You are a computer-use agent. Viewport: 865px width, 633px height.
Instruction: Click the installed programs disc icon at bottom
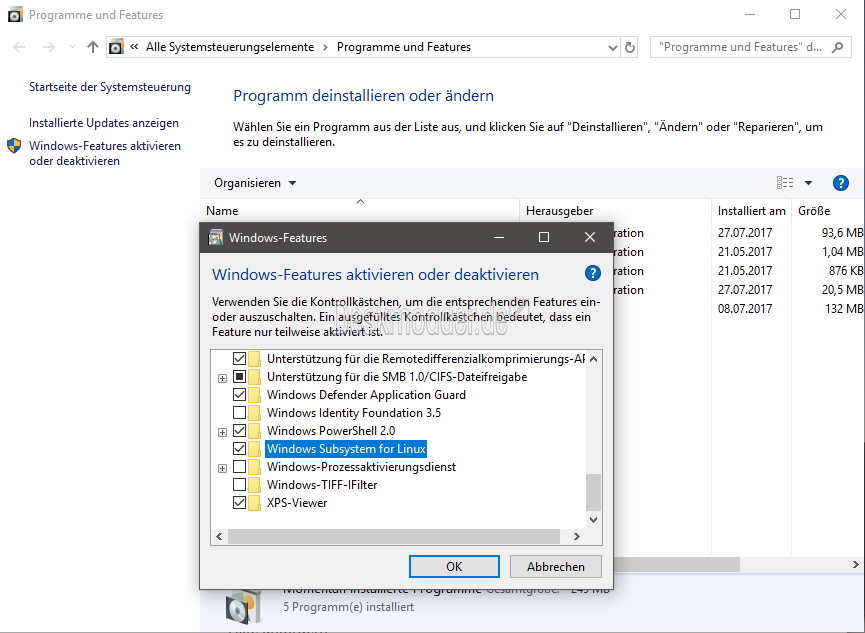(243, 607)
